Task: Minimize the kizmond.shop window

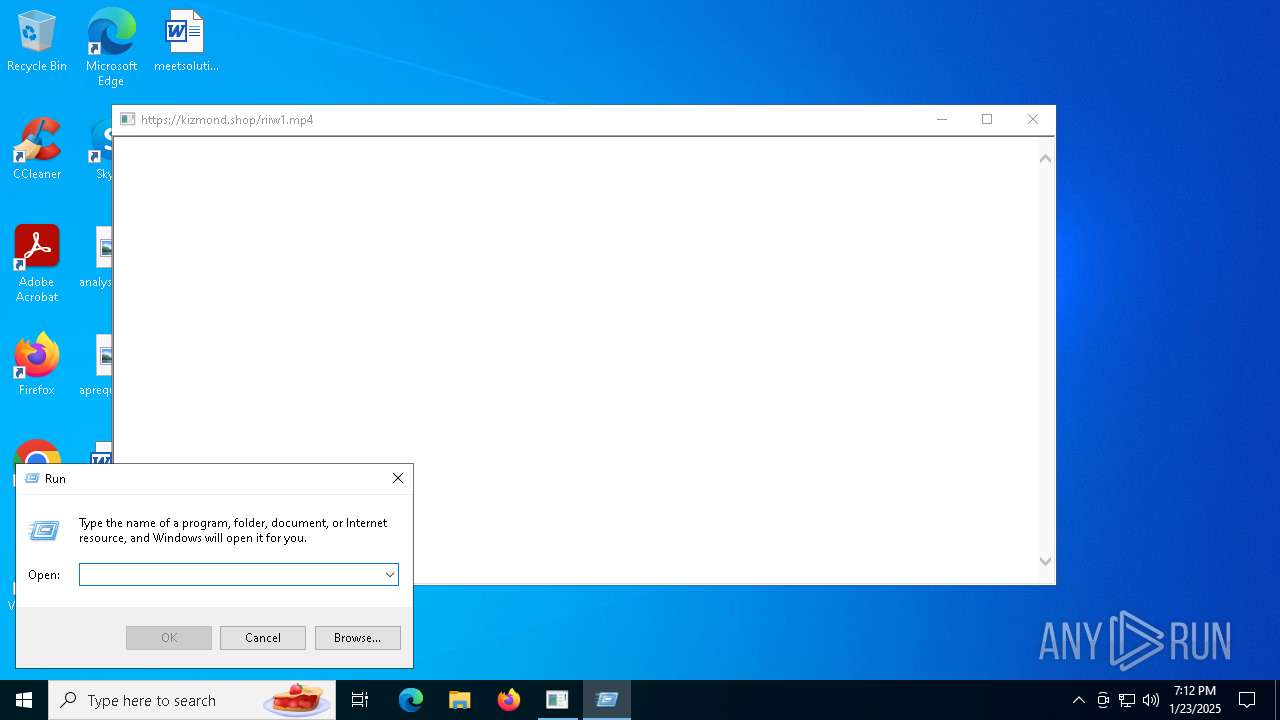Action: point(941,120)
